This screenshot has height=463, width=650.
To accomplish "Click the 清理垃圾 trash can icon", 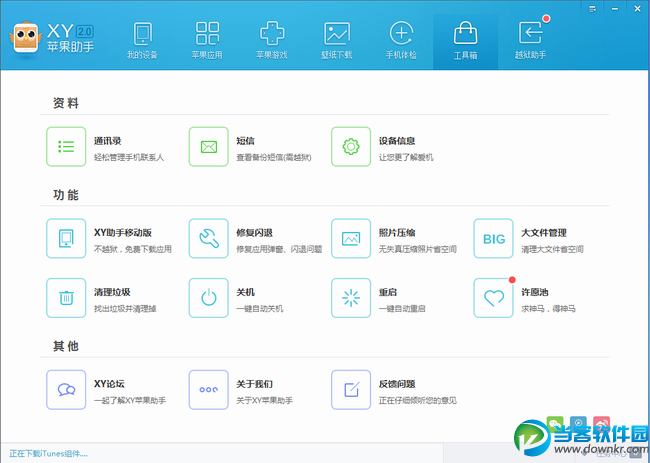I will click(66, 298).
